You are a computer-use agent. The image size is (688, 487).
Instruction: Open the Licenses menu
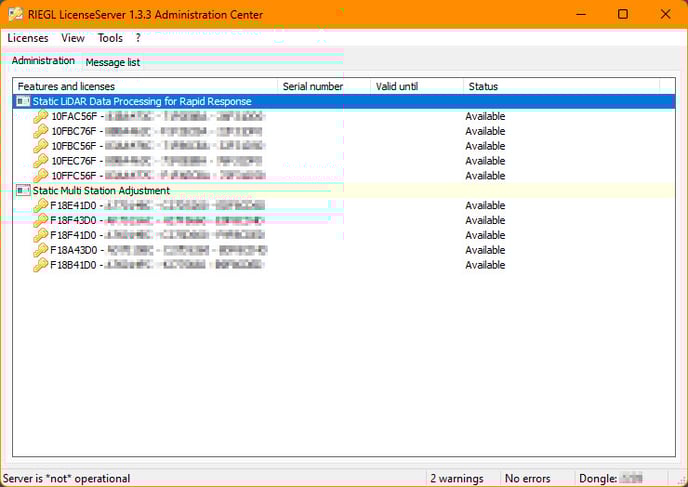coord(28,38)
